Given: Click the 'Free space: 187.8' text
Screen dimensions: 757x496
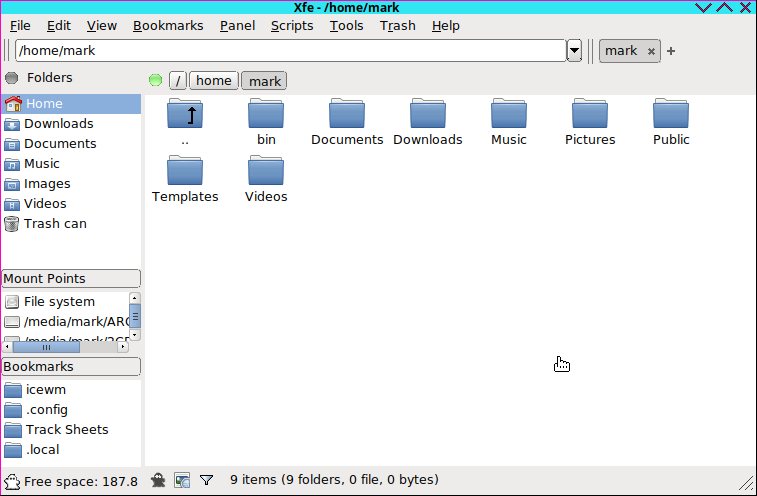Looking at the screenshot, I should click(x=81, y=482).
